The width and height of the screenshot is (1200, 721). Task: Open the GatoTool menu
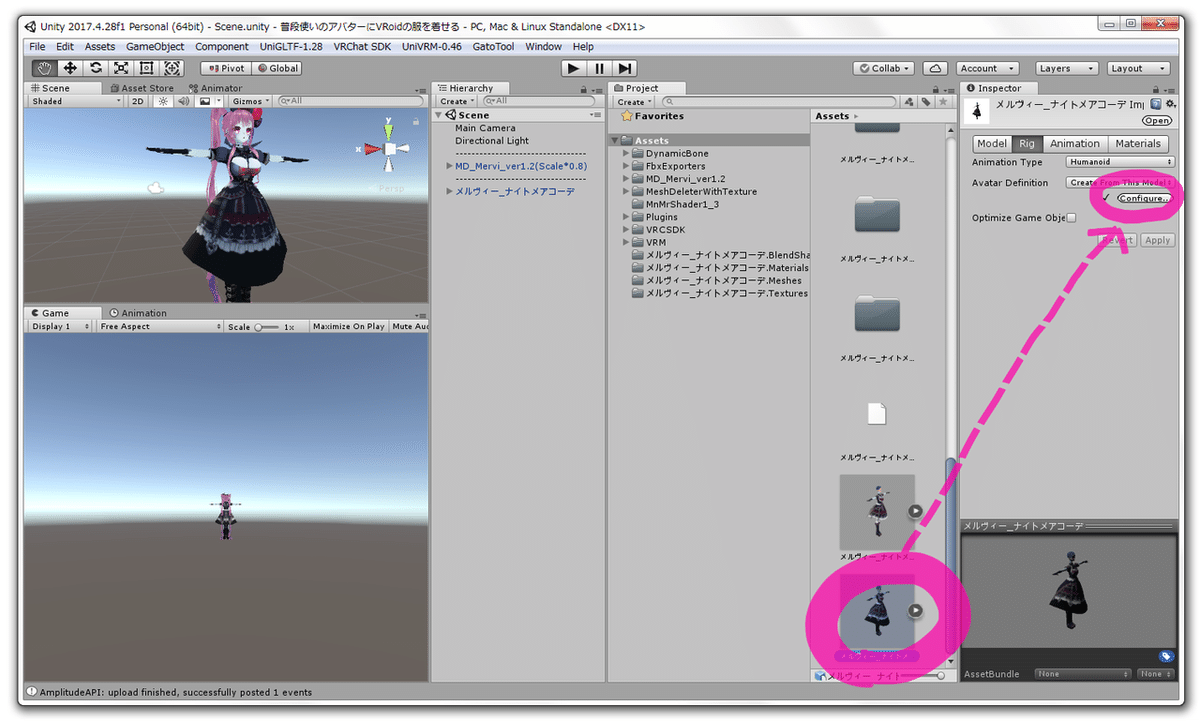(493, 47)
